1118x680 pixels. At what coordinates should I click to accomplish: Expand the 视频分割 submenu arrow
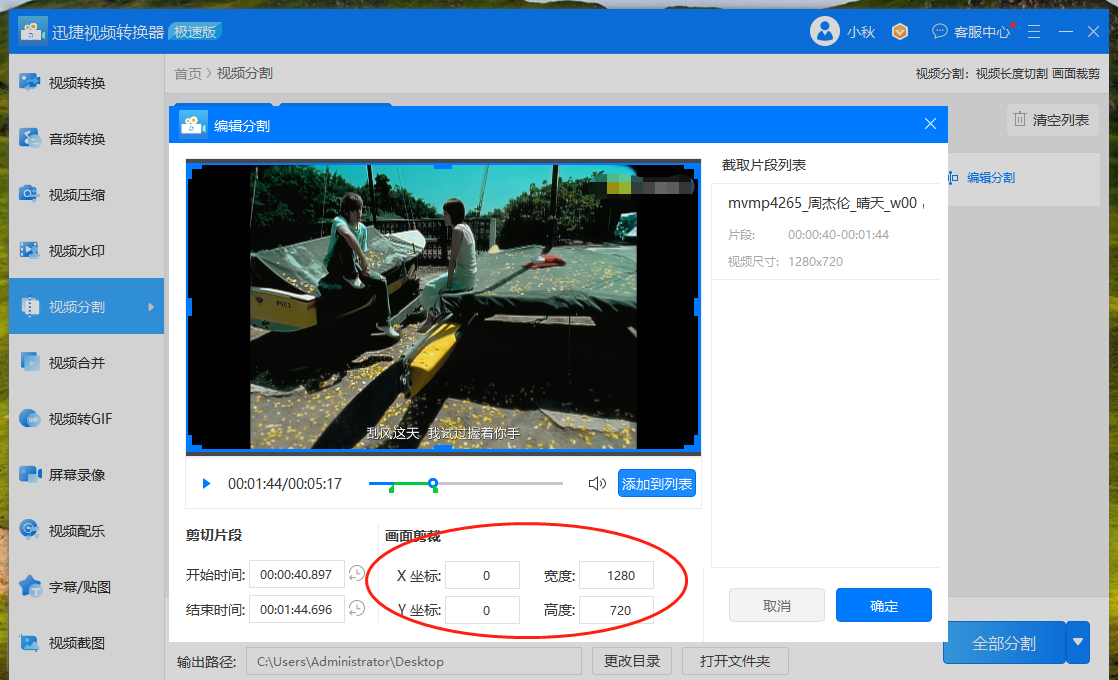coord(150,306)
